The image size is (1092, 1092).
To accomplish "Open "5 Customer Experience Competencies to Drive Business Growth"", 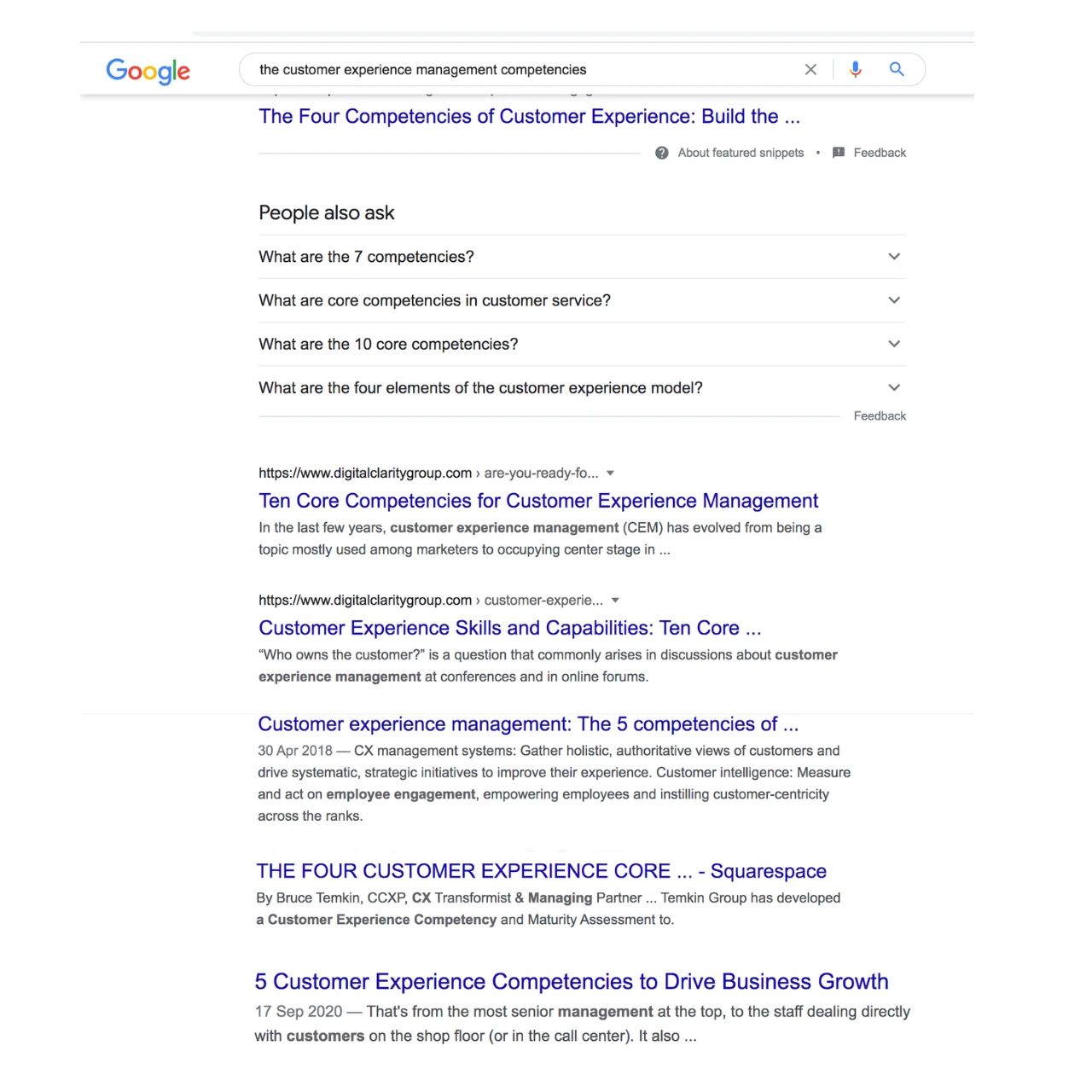I will 572,982.
